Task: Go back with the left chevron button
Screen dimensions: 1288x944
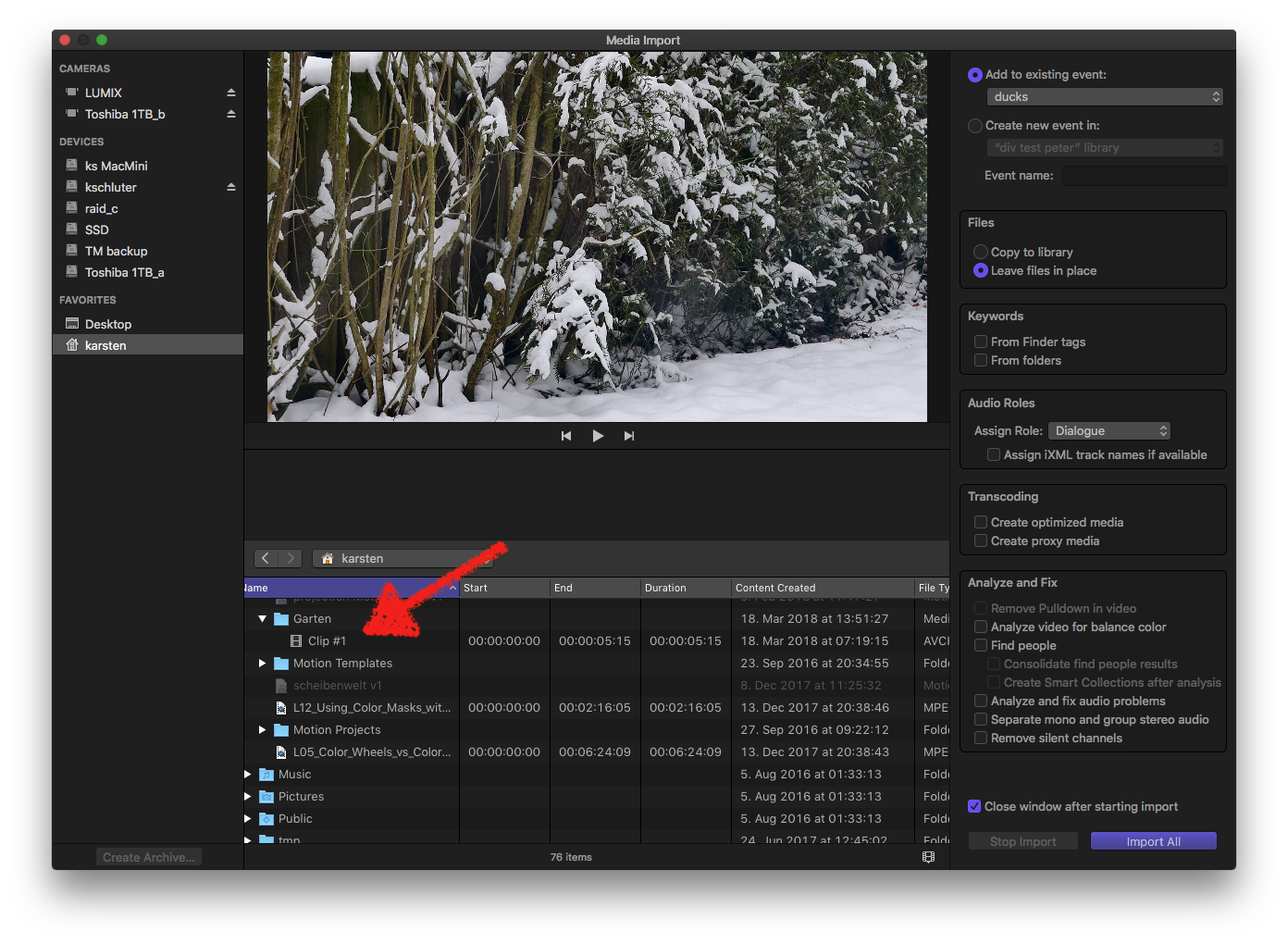Action: pyautogui.click(x=266, y=558)
